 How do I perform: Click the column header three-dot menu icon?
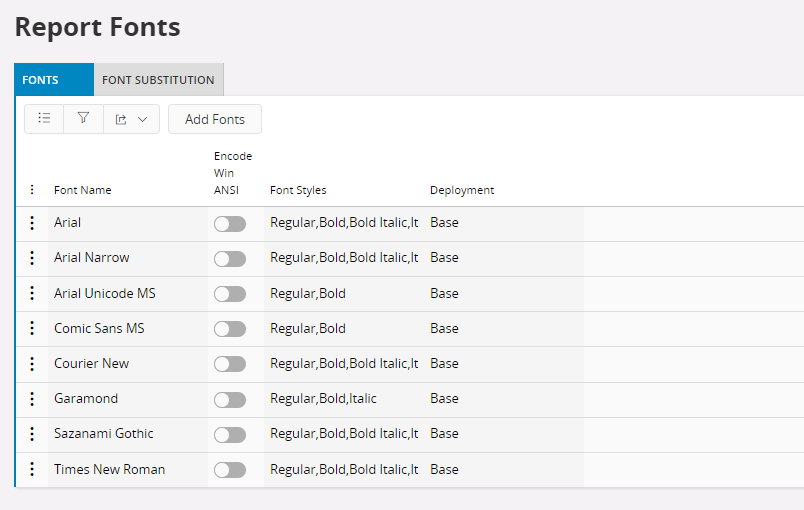32,190
